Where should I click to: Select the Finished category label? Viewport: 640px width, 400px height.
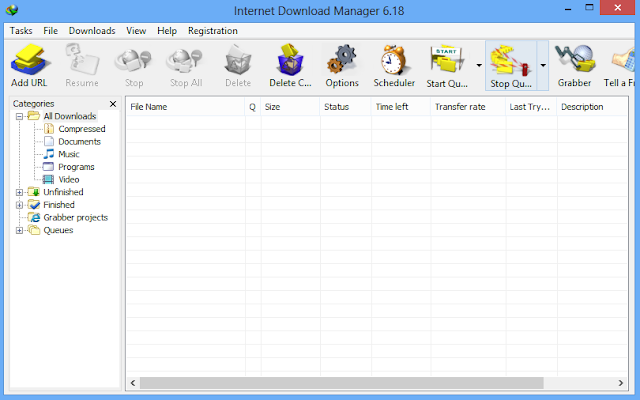coord(59,205)
